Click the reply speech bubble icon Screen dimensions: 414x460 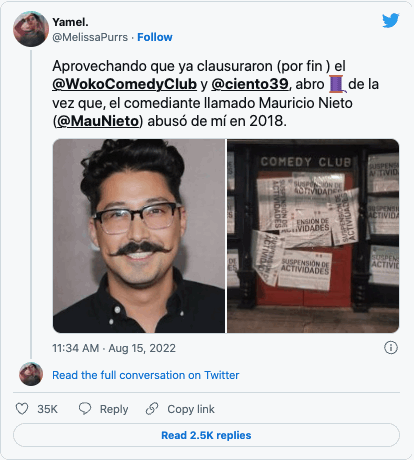[85, 408]
